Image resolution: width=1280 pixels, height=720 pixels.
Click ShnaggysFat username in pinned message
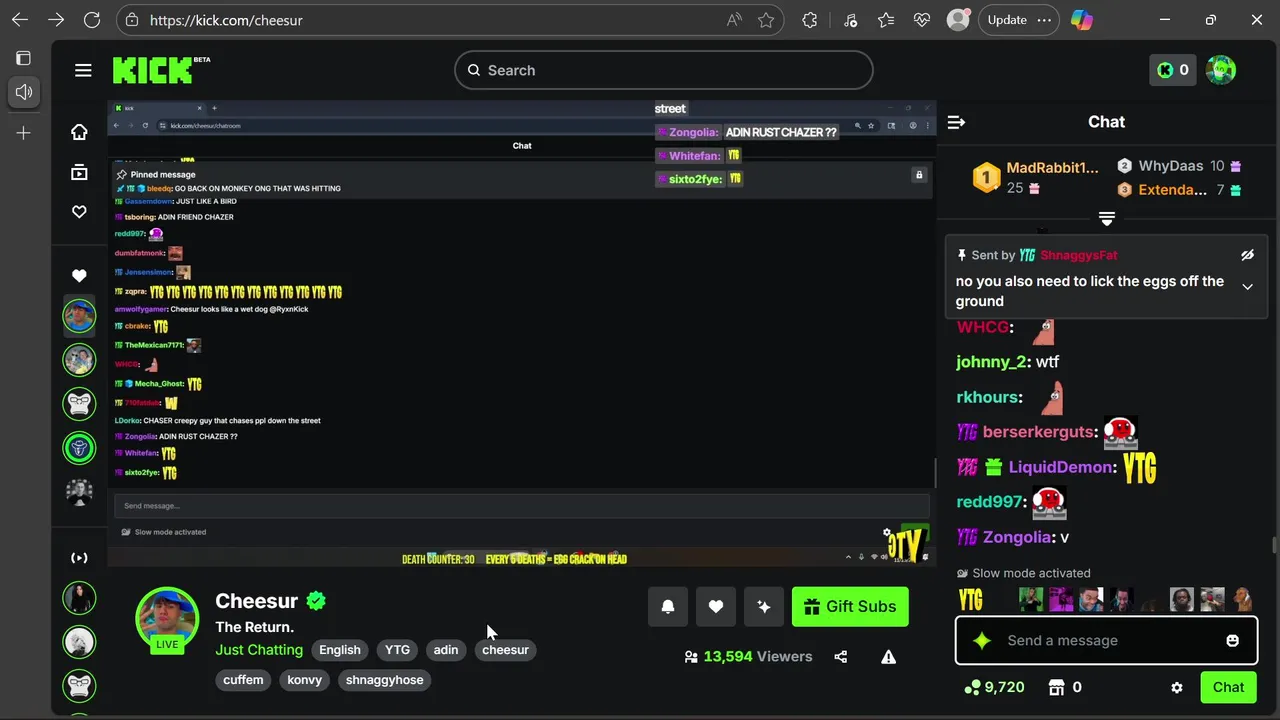pos(1078,255)
